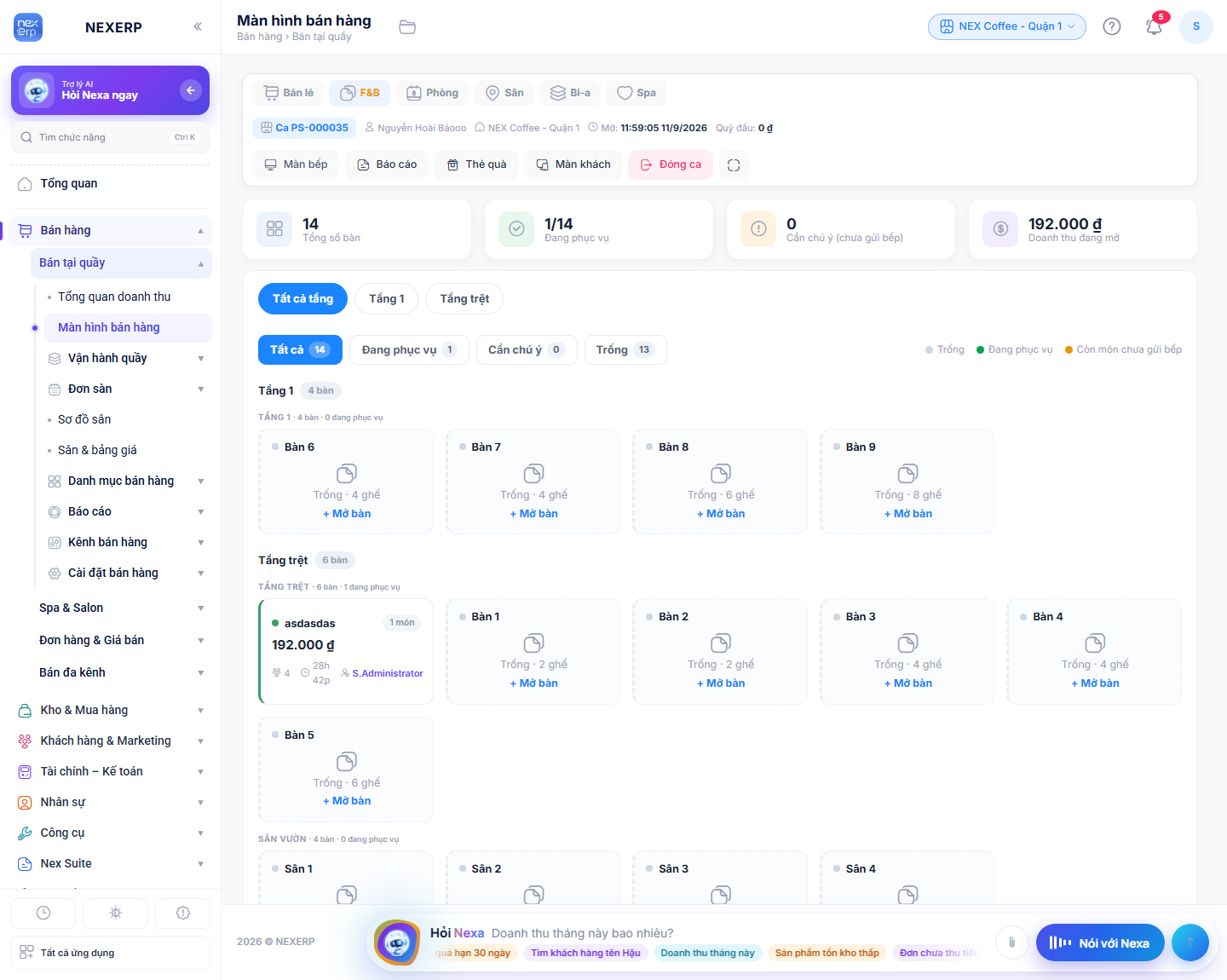Click the Nói với Nexa button
Screen dimensions: 1227x980
(x=1100, y=943)
